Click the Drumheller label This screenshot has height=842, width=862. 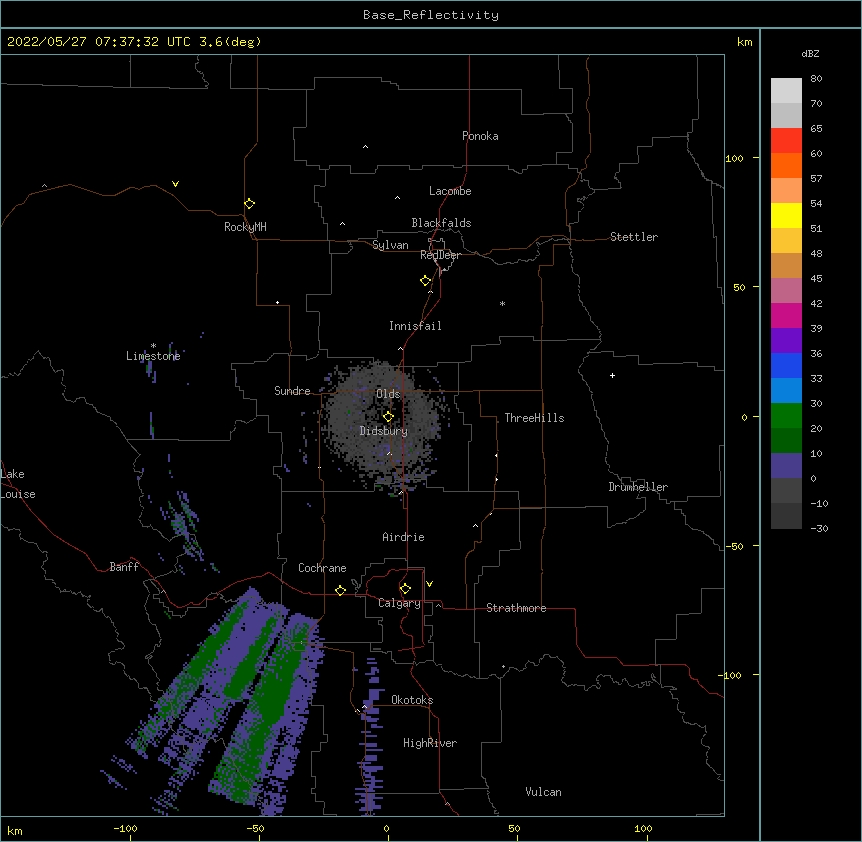pyautogui.click(x=638, y=487)
